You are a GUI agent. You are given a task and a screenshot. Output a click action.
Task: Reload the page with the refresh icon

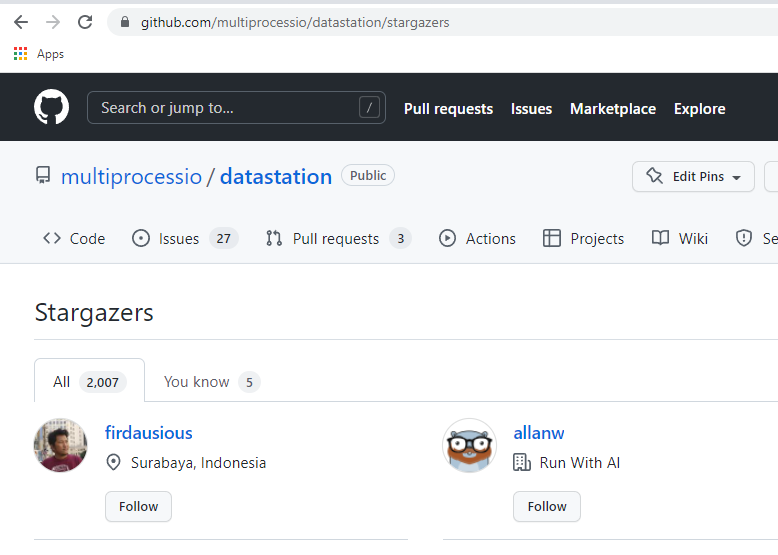pyautogui.click(x=85, y=22)
